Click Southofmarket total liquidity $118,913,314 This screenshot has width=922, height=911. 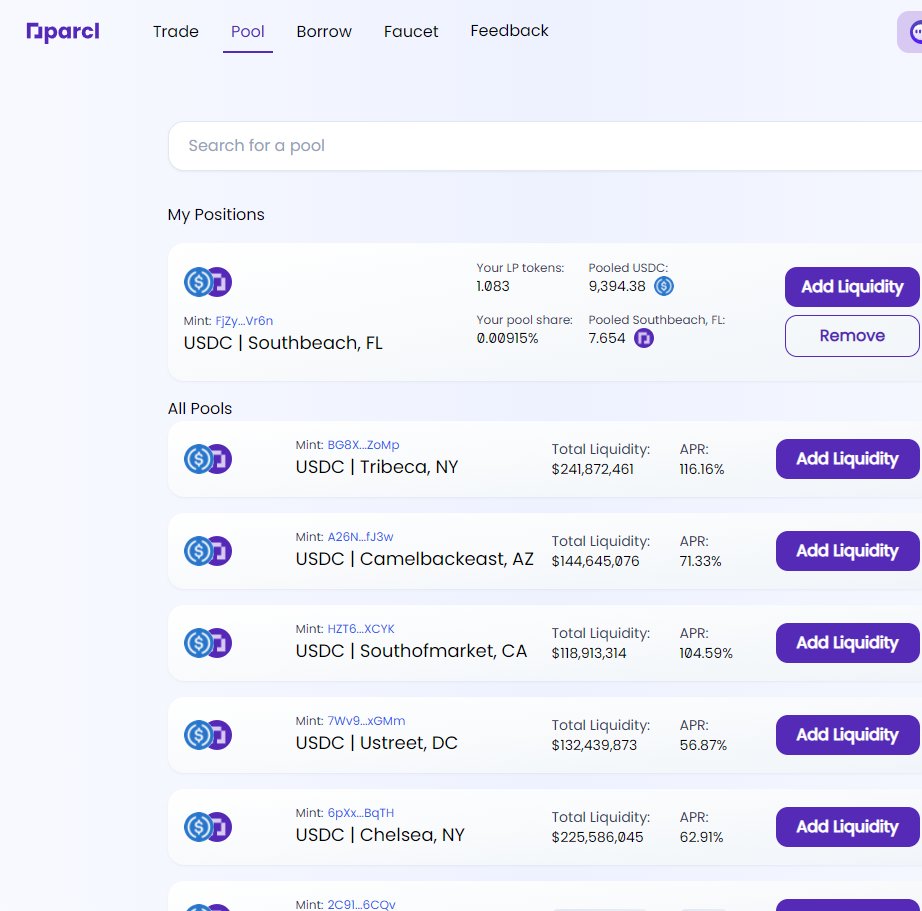click(589, 653)
